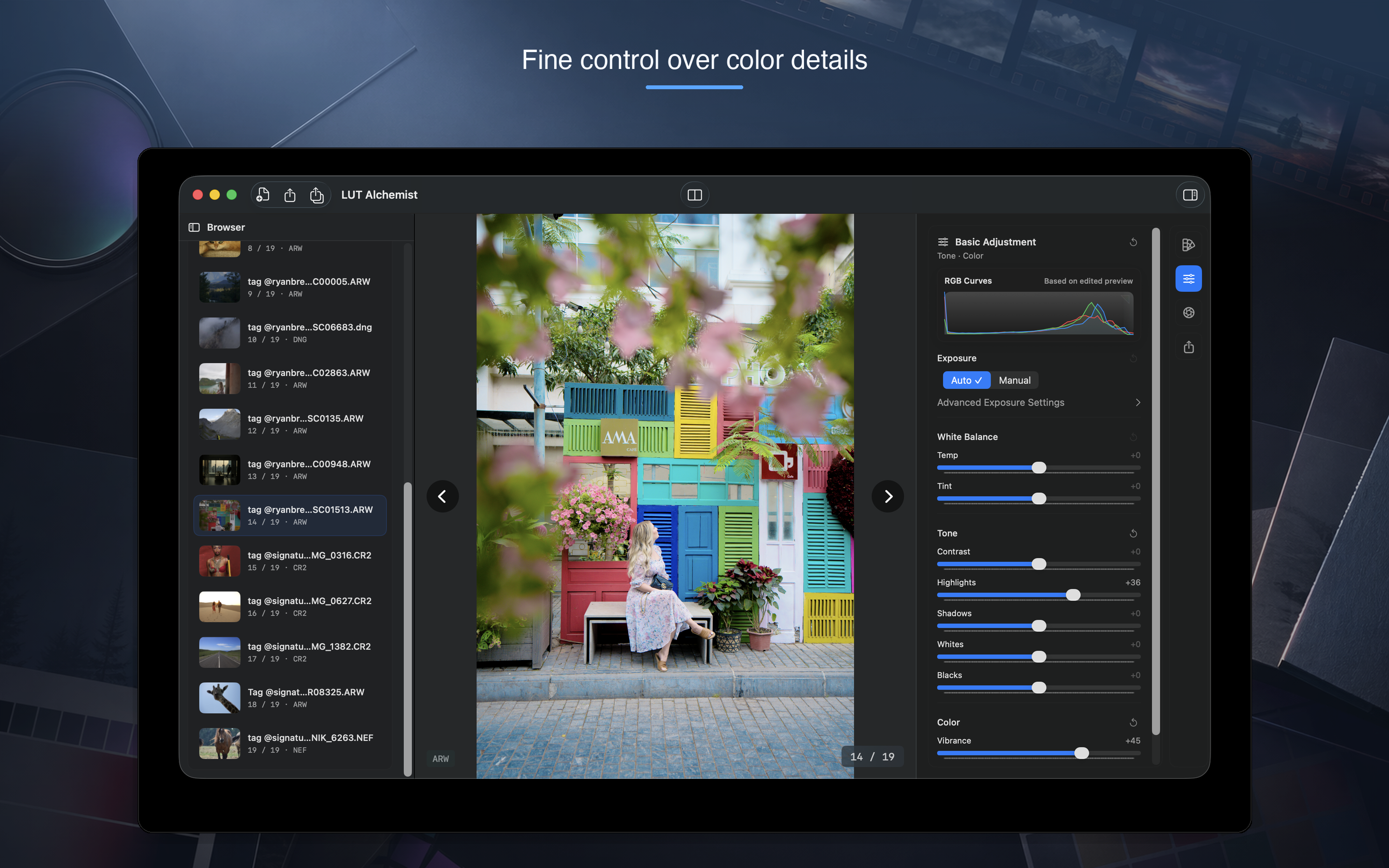The image size is (1389, 868).
Task: Adjust the Tint slider handle
Action: [x=1038, y=499]
